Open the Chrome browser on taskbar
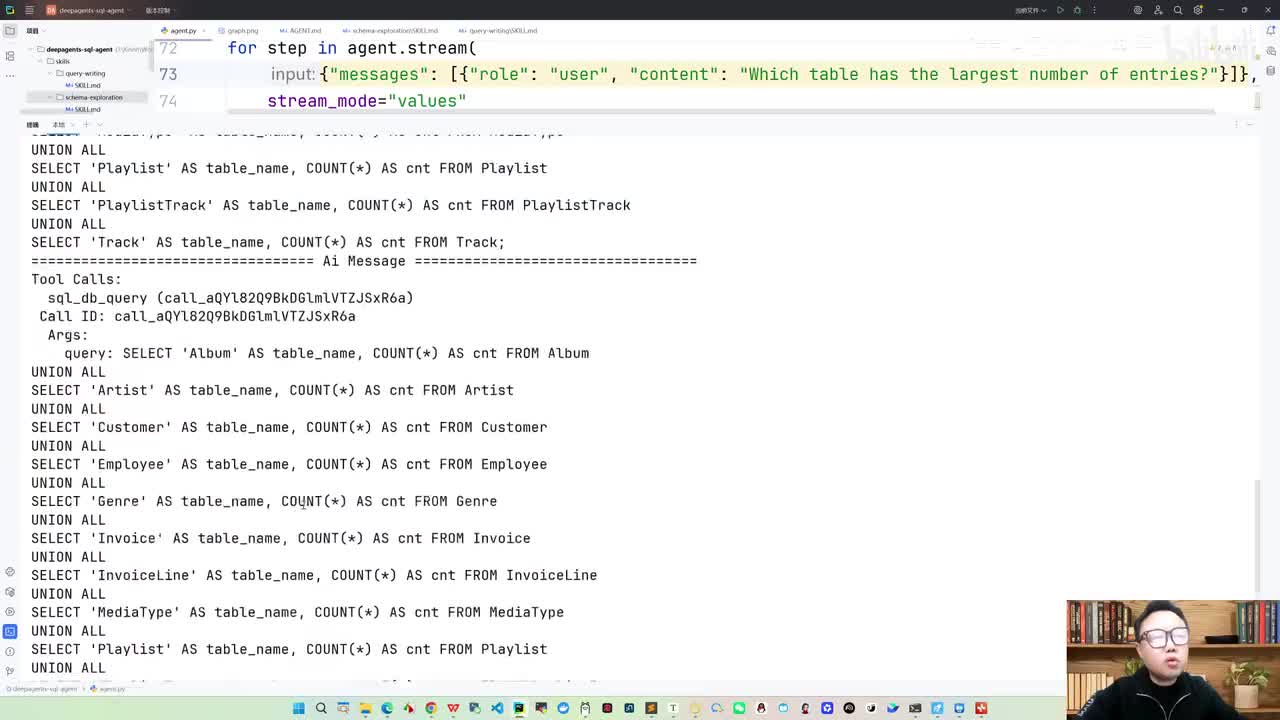 (431, 708)
